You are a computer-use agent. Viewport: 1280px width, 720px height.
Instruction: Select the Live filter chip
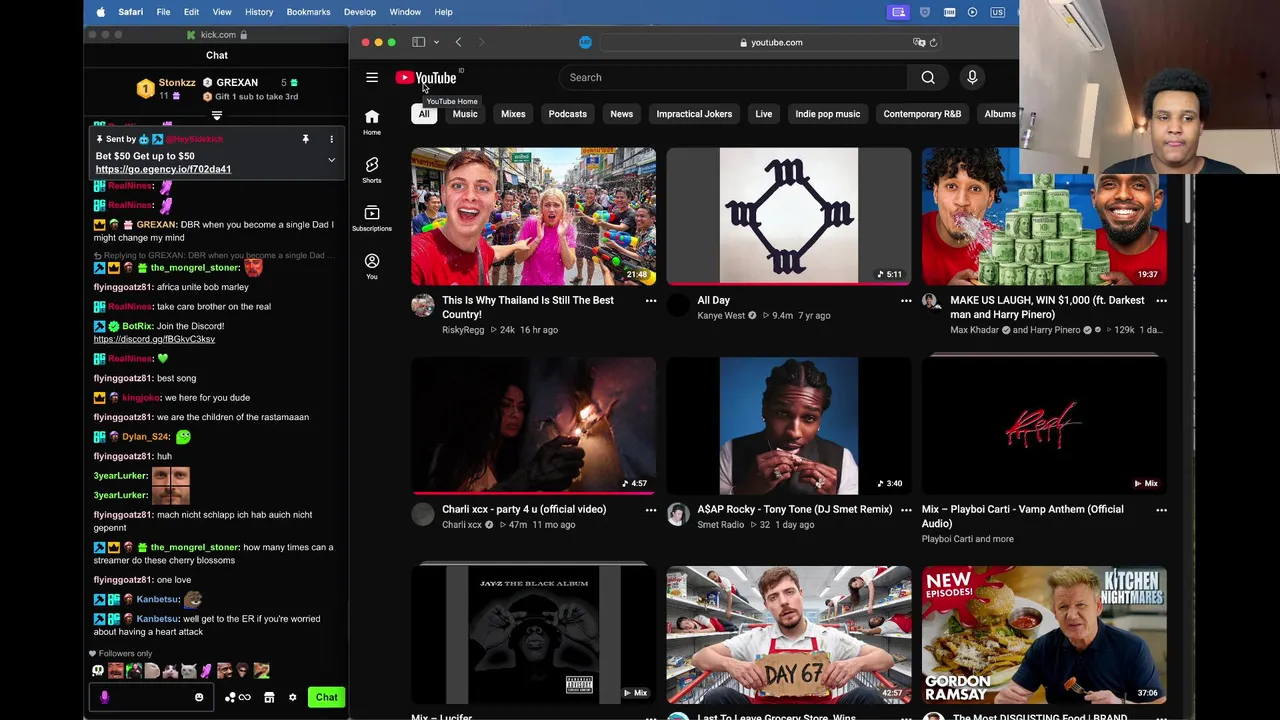coord(764,114)
